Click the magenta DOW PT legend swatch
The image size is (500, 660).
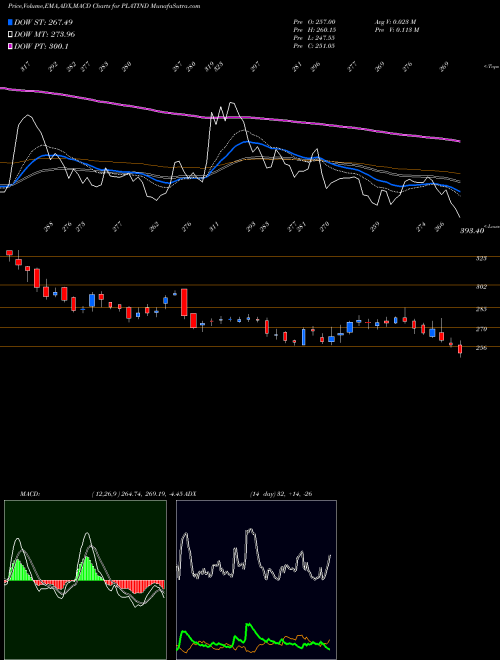[x=11, y=46]
